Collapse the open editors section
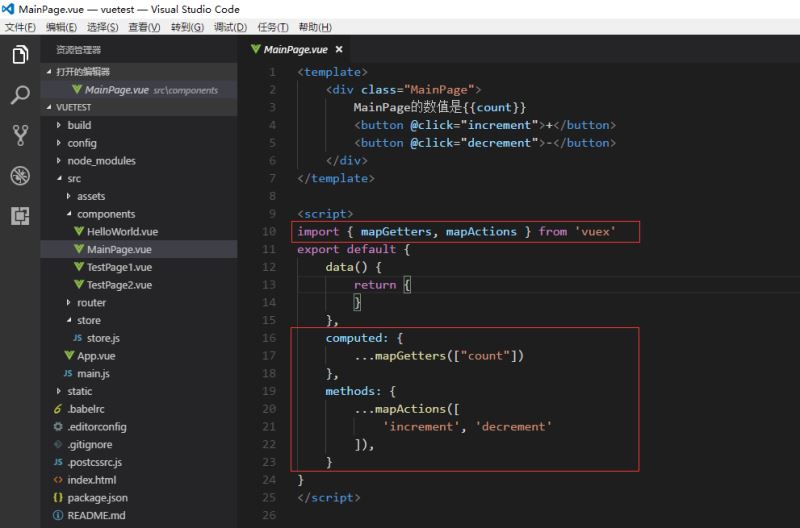800x528 pixels. pyautogui.click(x=49, y=71)
